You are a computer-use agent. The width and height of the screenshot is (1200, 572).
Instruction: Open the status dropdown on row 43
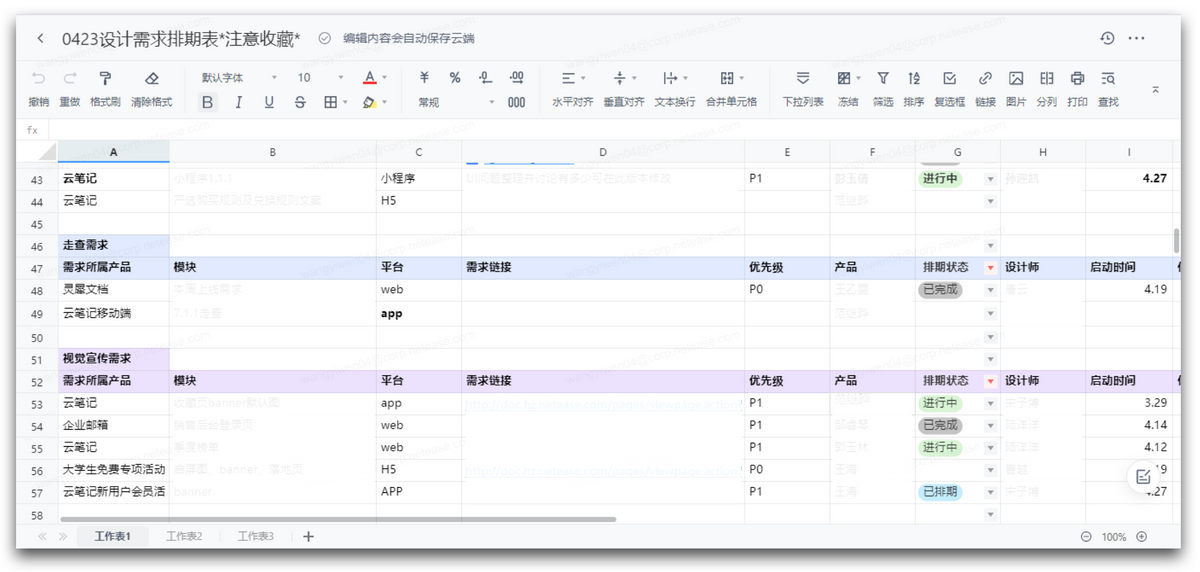pyautogui.click(x=991, y=179)
